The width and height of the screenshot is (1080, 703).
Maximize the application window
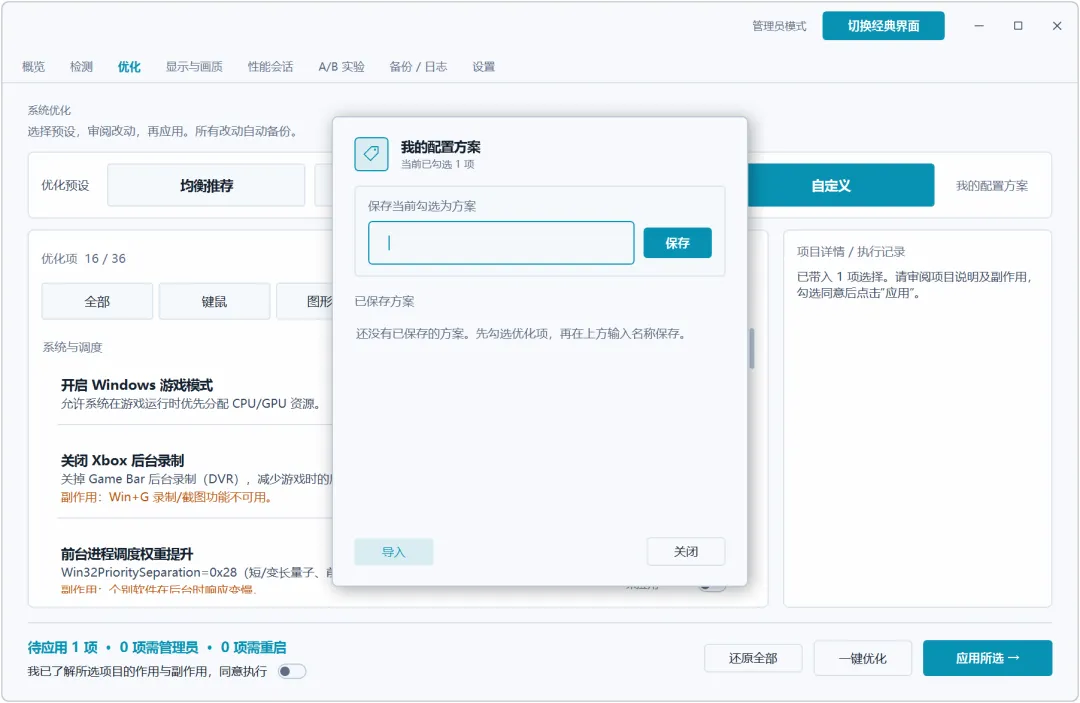click(x=1018, y=26)
